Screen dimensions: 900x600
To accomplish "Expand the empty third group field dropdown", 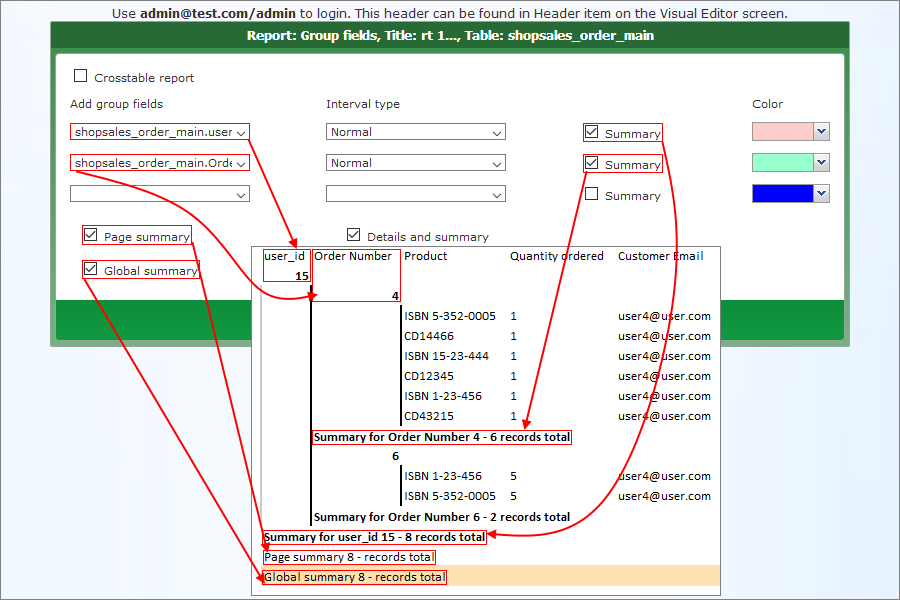I will 160,194.
